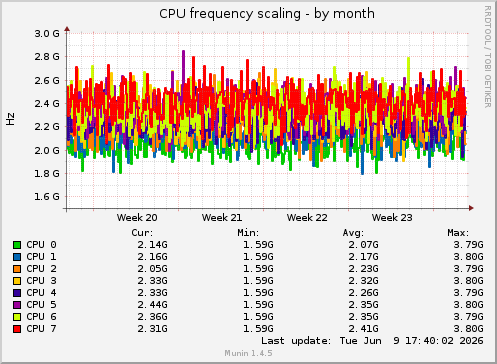
Task: Click the green CPU 0 color swatch
Action: click(x=17, y=245)
